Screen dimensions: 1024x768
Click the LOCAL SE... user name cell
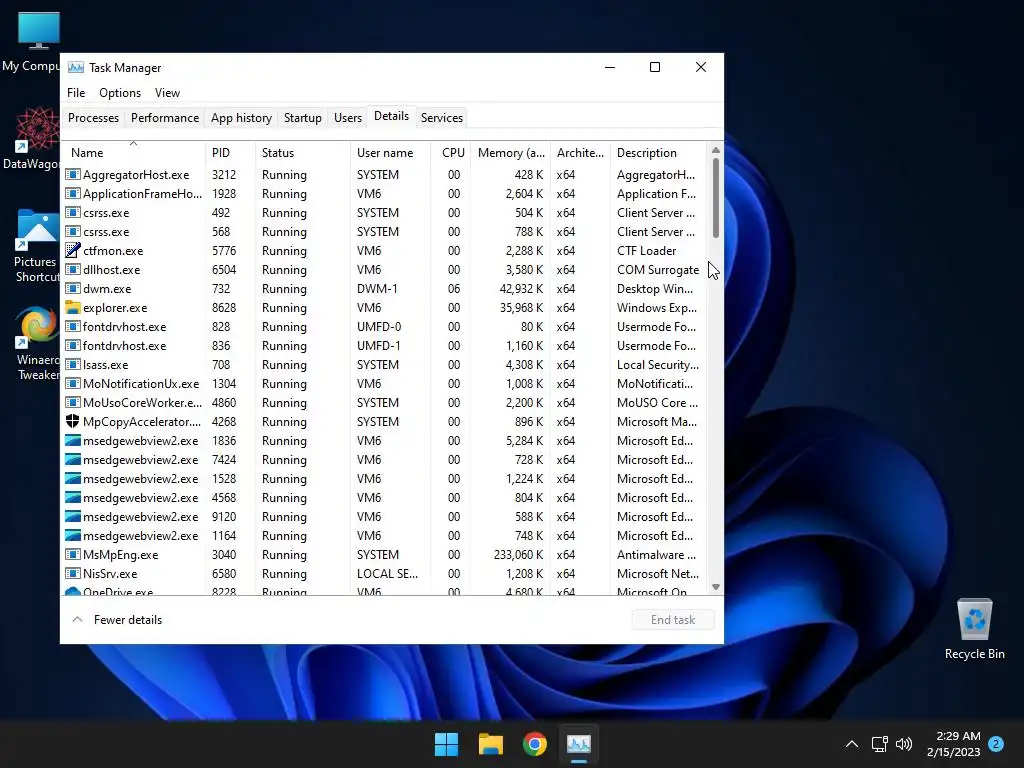click(387, 573)
